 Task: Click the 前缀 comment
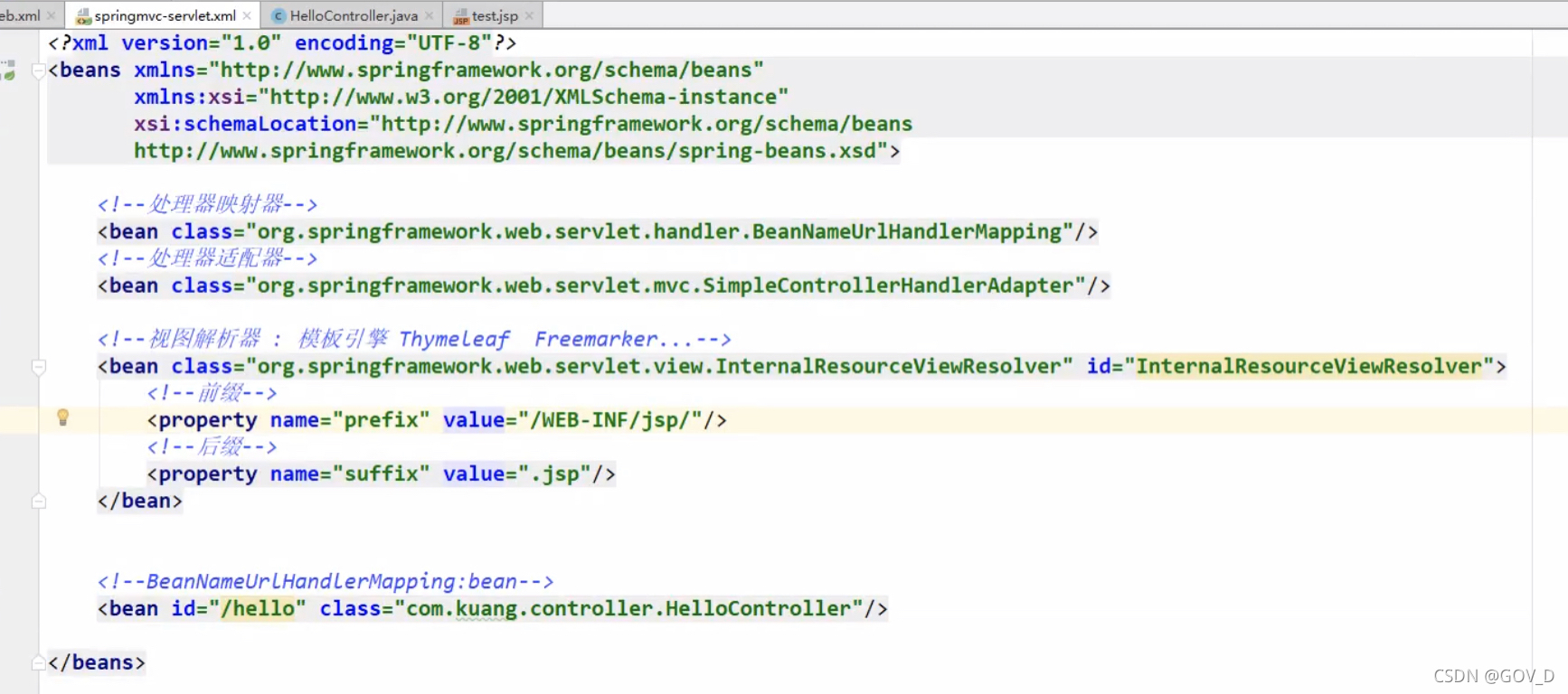pyautogui.click(x=212, y=393)
